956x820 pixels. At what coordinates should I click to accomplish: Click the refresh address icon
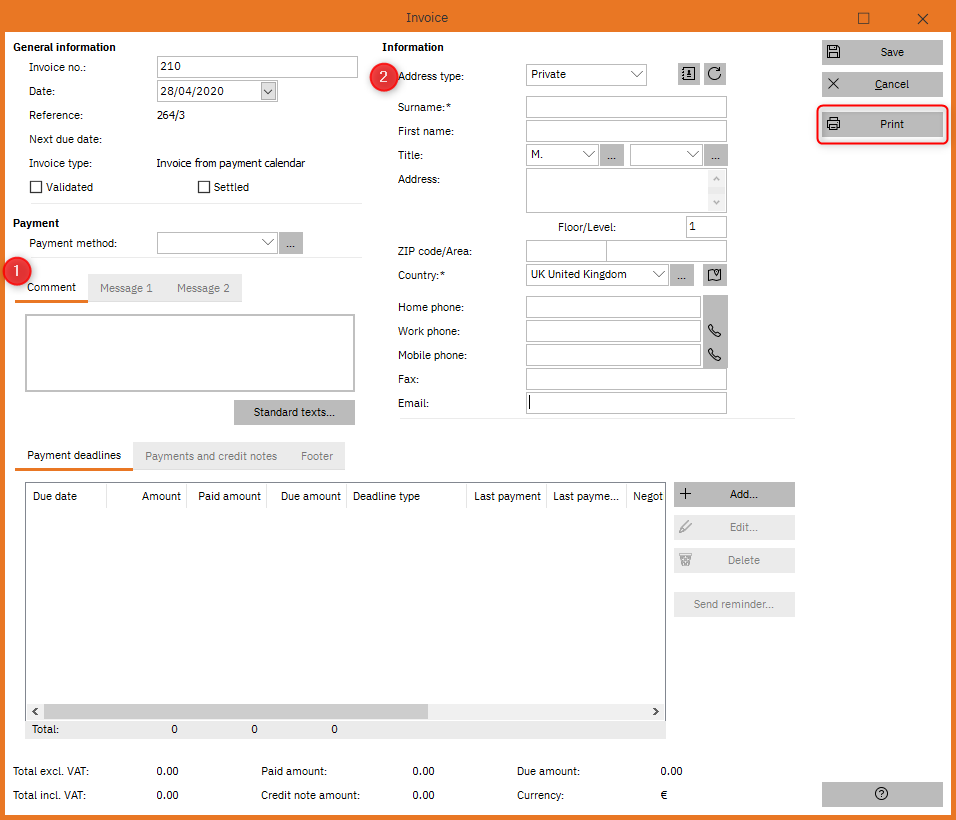coord(715,74)
